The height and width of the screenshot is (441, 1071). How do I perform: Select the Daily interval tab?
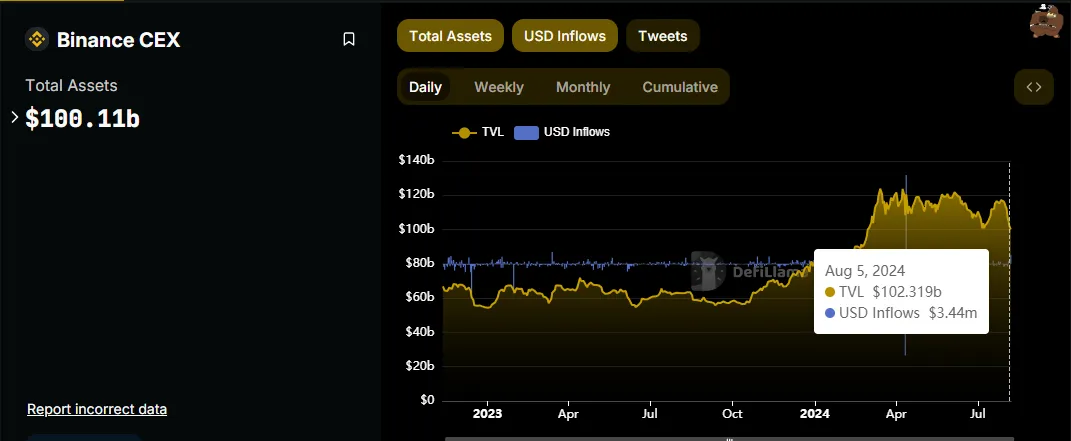[x=425, y=87]
